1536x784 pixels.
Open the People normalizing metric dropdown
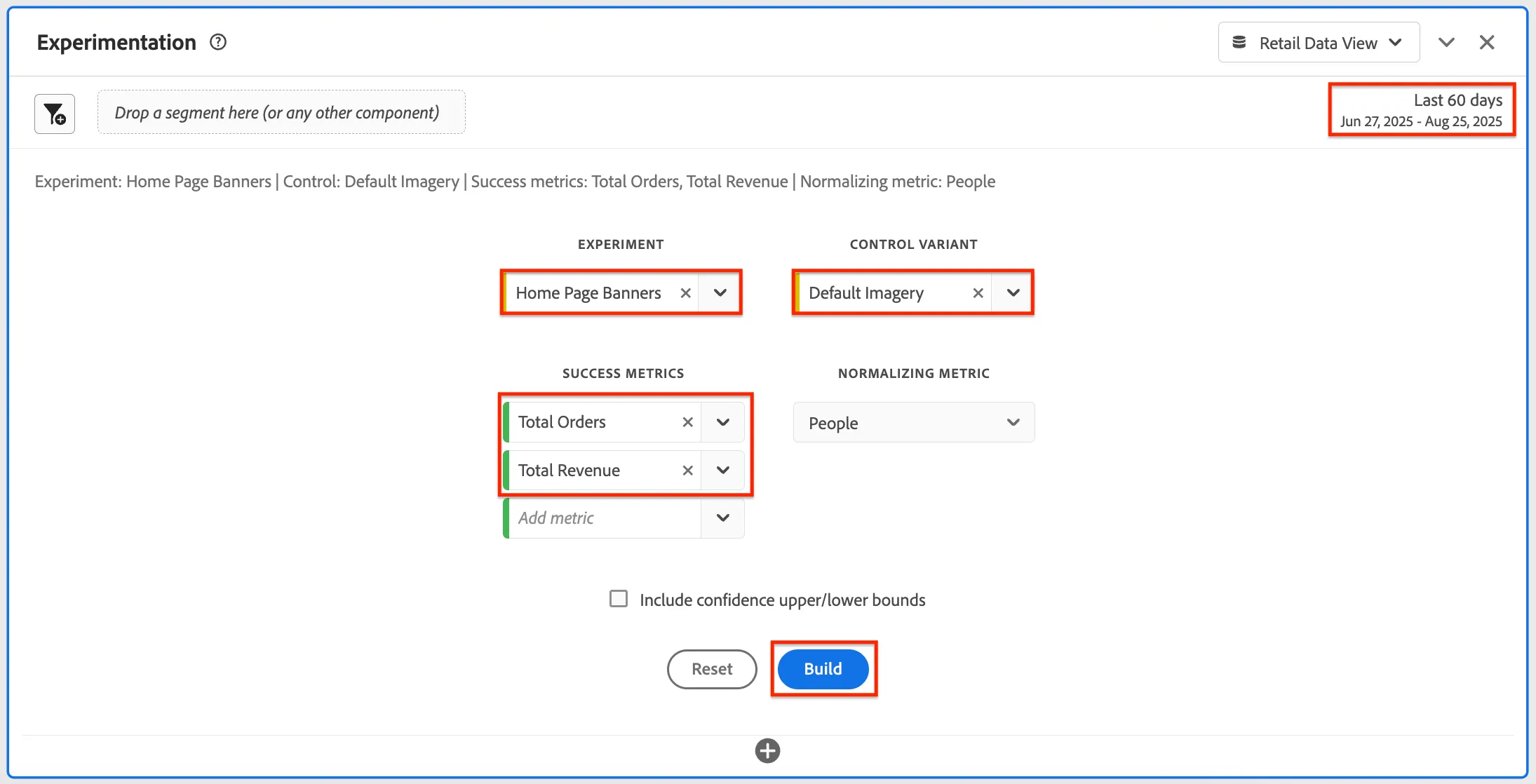point(914,422)
